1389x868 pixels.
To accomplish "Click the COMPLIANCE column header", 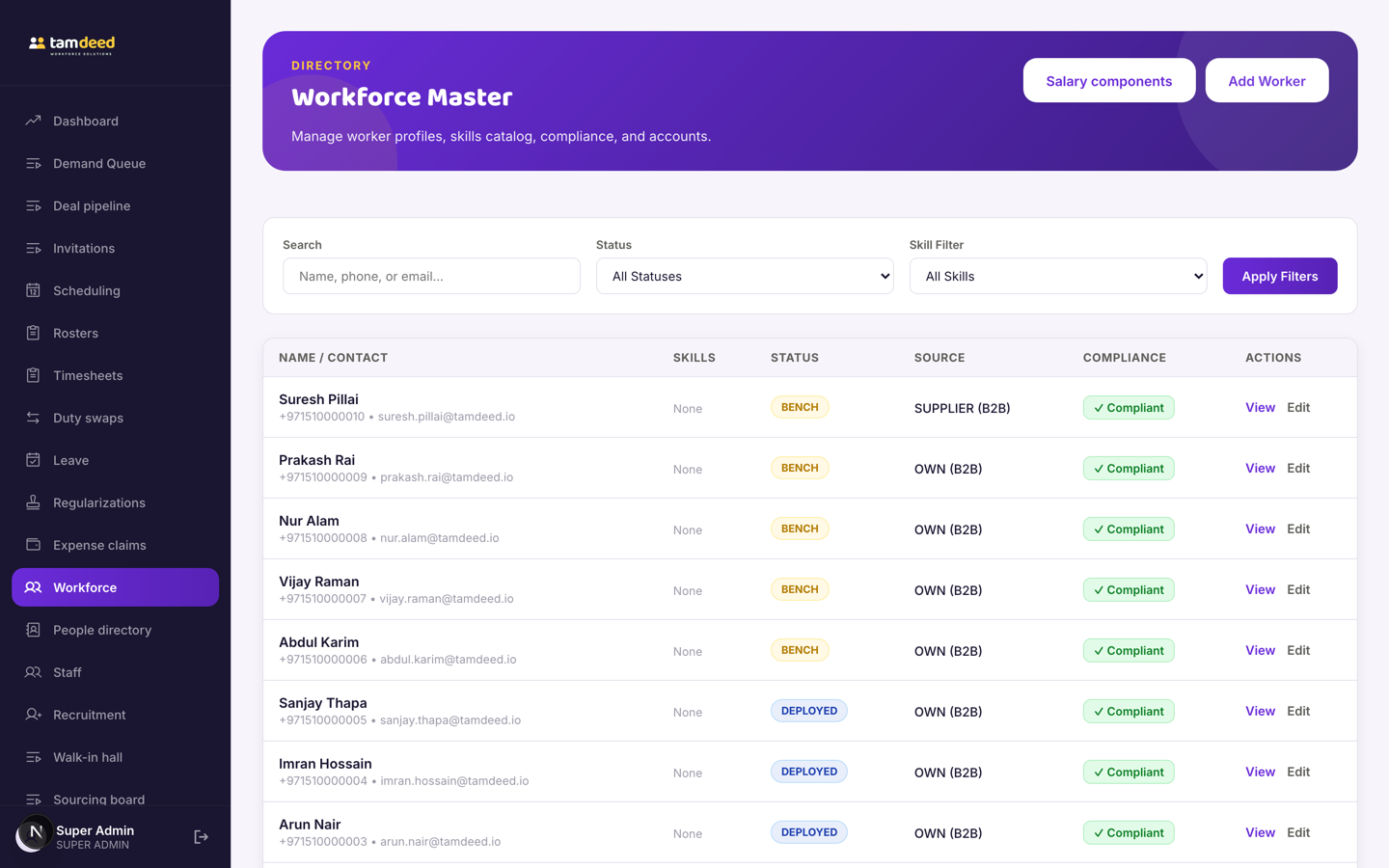I will point(1125,358).
